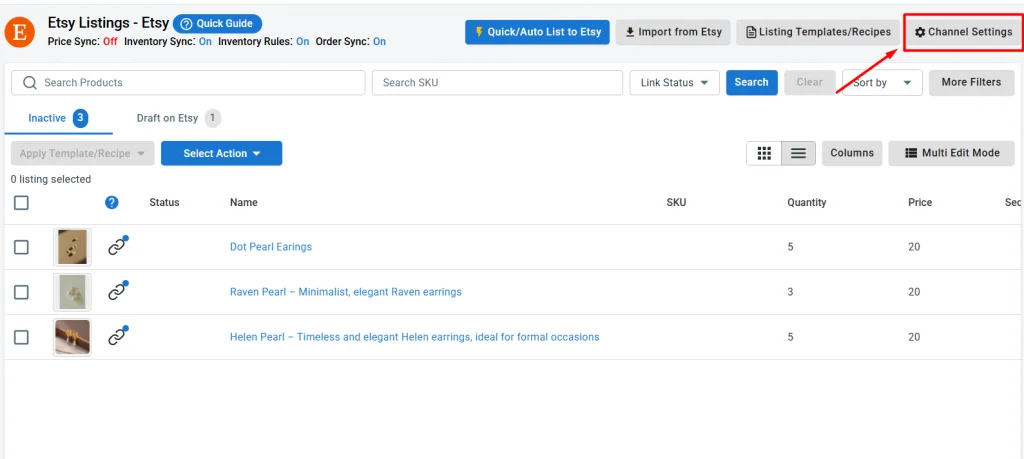Click the orange Etsy logo icon

[20, 33]
